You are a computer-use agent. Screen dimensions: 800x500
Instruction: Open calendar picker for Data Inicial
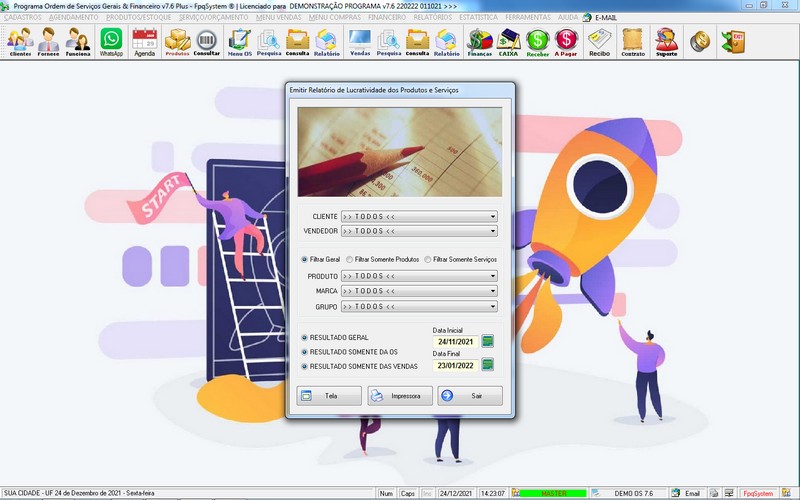coord(488,341)
